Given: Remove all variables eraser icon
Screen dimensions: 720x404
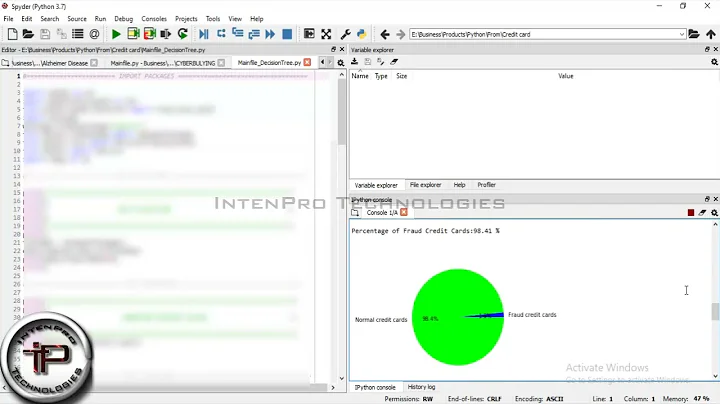Looking at the screenshot, I should pyautogui.click(x=394, y=62).
